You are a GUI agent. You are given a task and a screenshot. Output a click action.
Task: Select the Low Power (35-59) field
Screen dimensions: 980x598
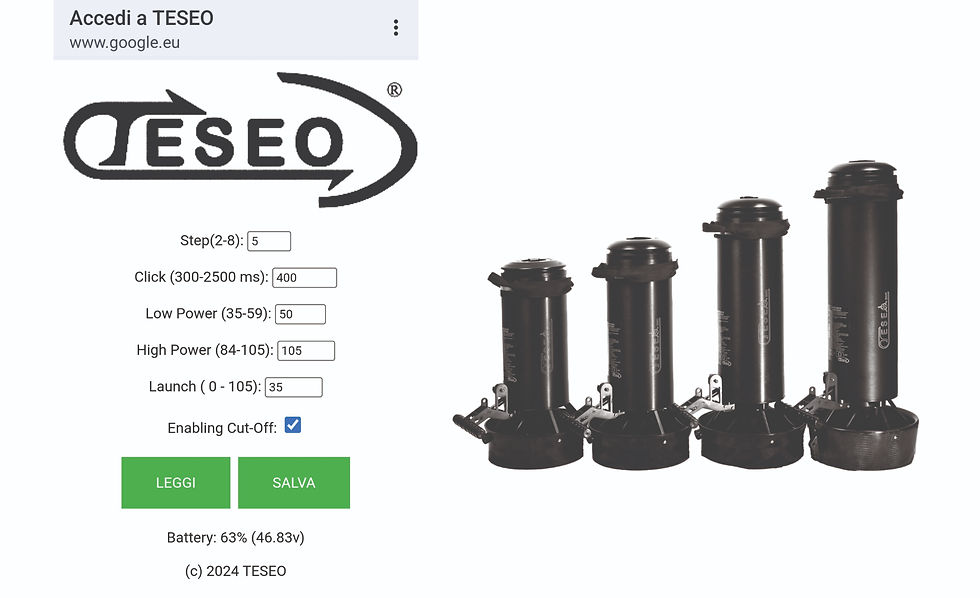click(300, 314)
